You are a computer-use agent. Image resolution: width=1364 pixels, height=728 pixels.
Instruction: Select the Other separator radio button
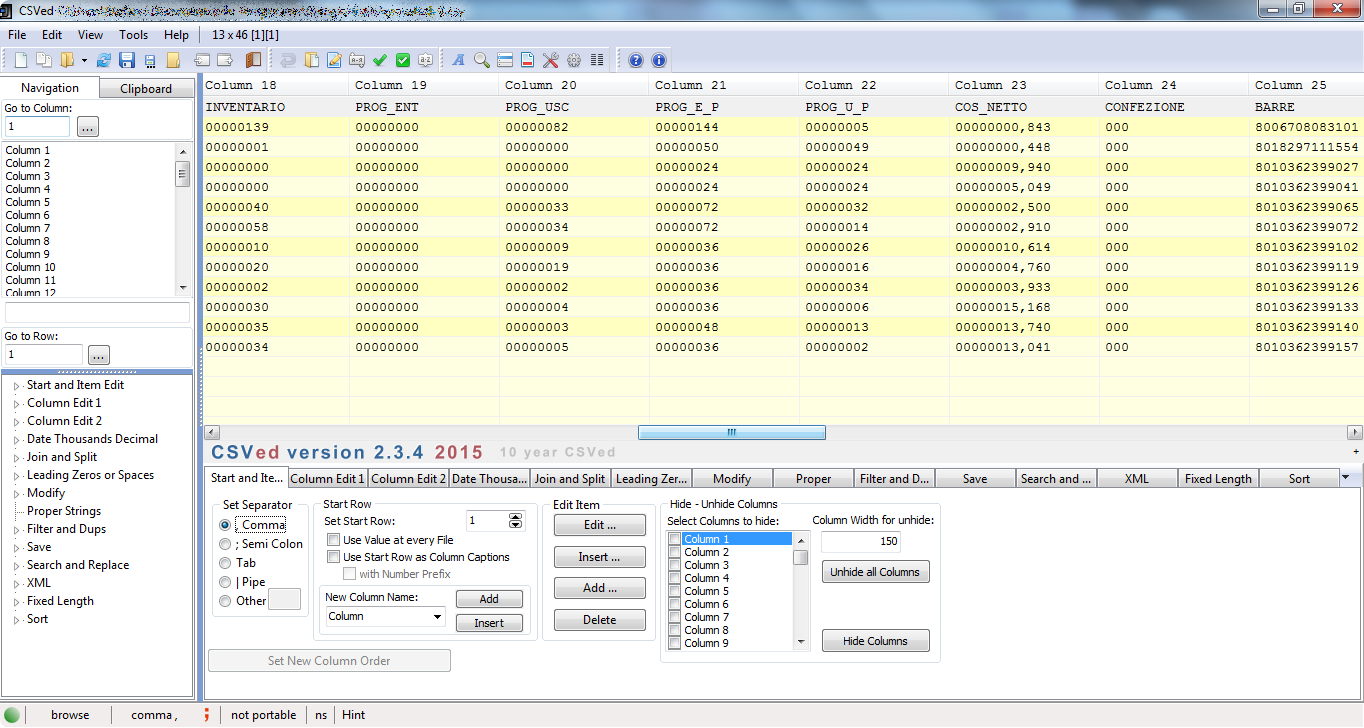tap(225, 601)
